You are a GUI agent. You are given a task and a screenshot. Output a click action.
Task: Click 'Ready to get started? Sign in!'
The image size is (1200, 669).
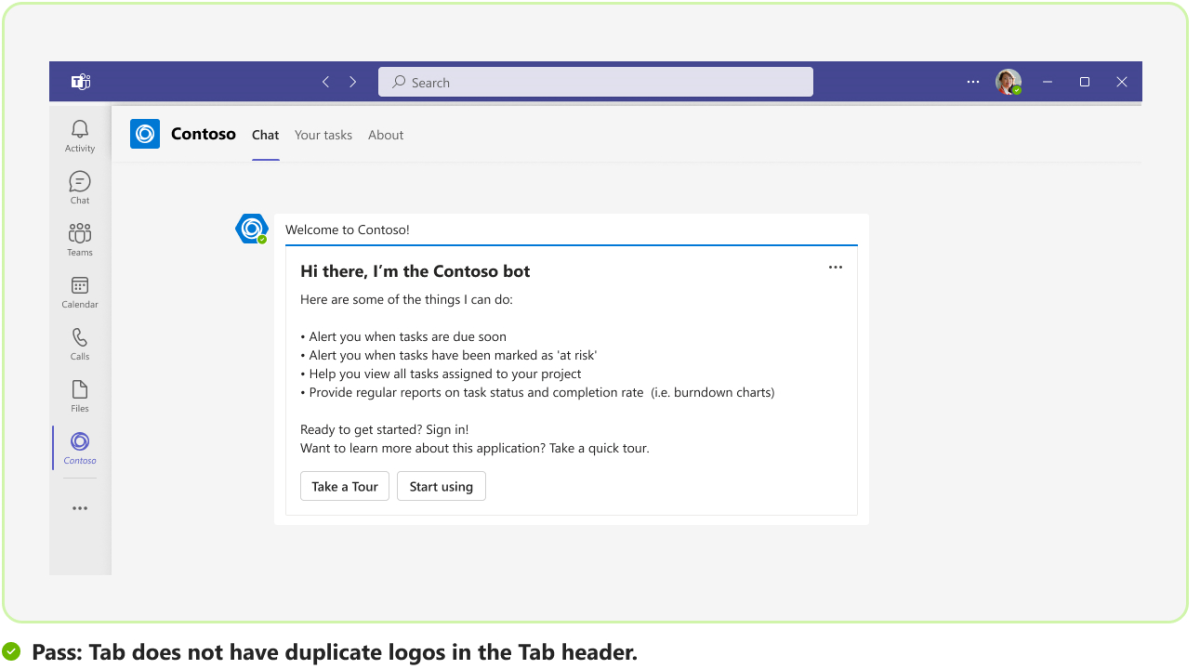pyautogui.click(x=384, y=430)
